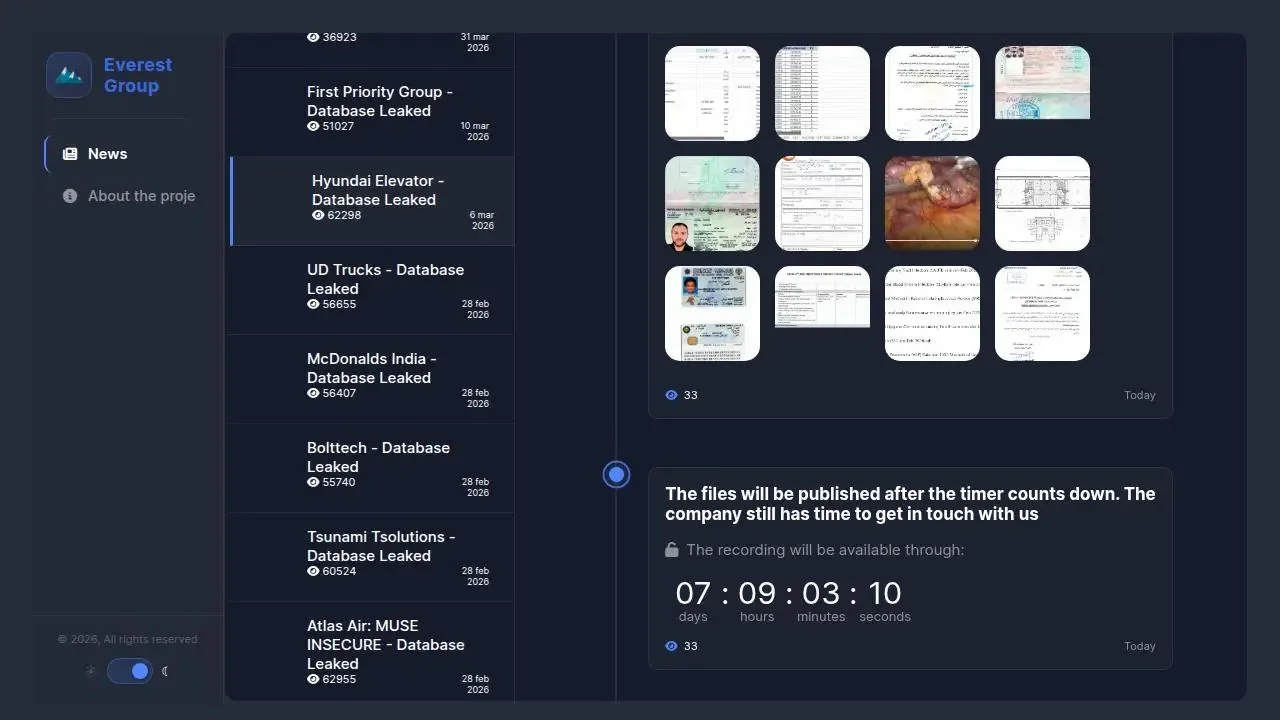Click the Everest Group mountain logo
Screen dimensions: 1280x720
click(69, 75)
